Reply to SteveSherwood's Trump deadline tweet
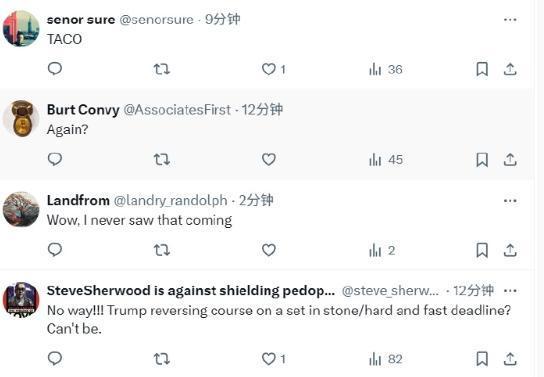This screenshot has height=377, width=544. tap(55, 358)
